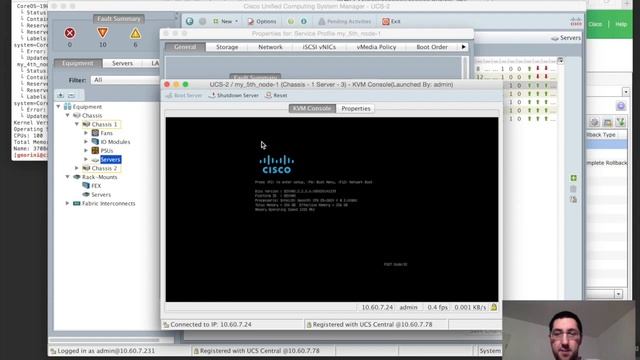640x360 pixels.
Task: Select the IO Modules tree item
Action: [x=116, y=142]
